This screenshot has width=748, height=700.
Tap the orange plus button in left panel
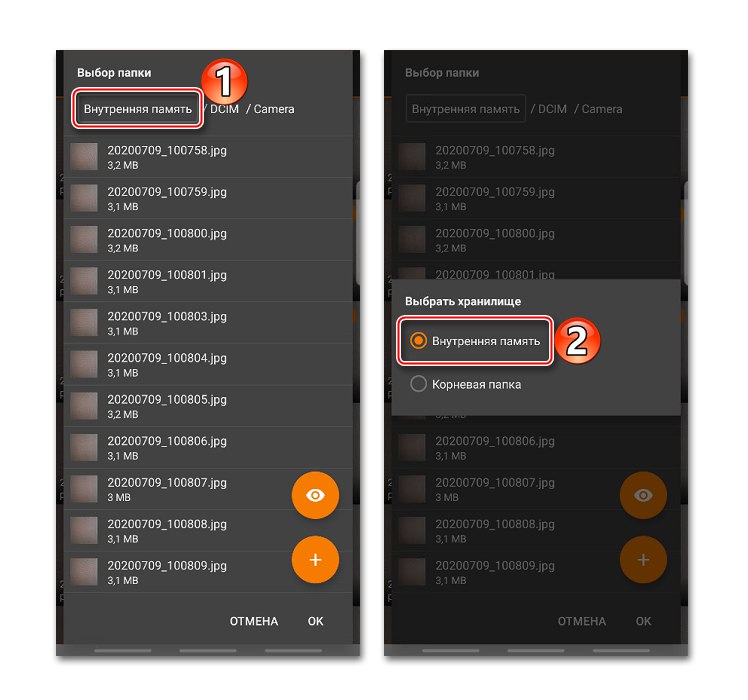pos(315,560)
